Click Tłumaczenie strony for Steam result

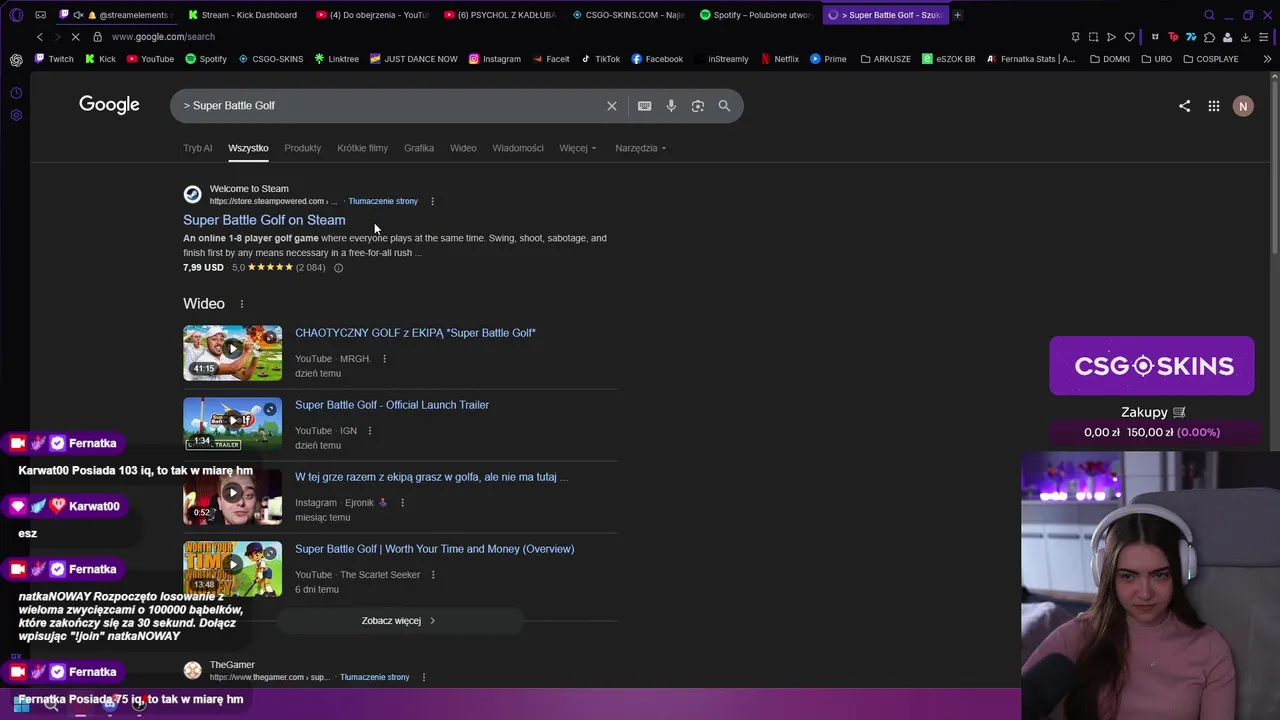(383, 201)
